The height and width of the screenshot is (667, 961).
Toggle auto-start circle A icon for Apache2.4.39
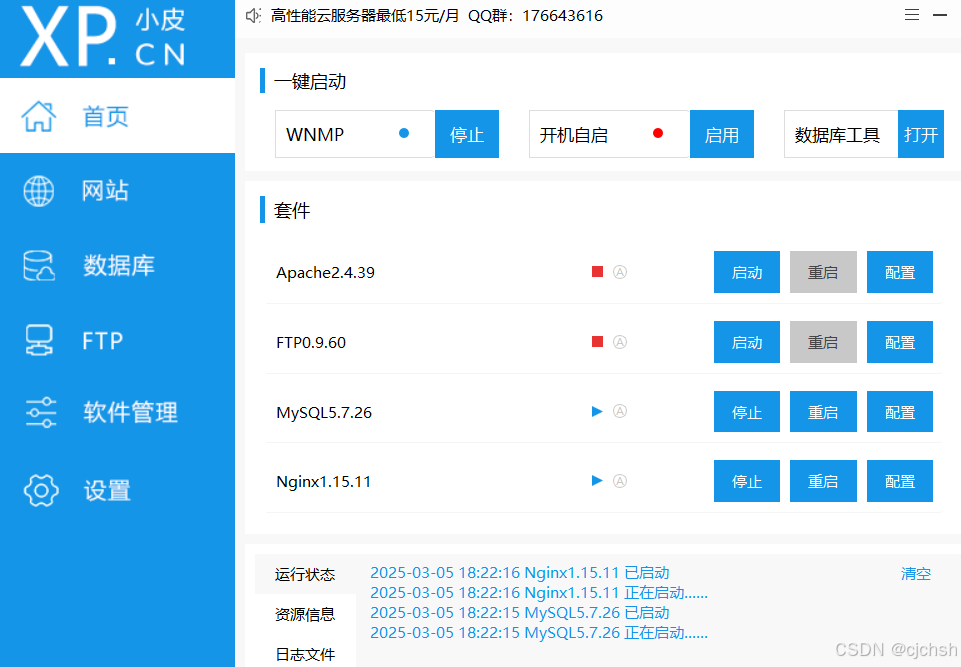coord(620,272)
